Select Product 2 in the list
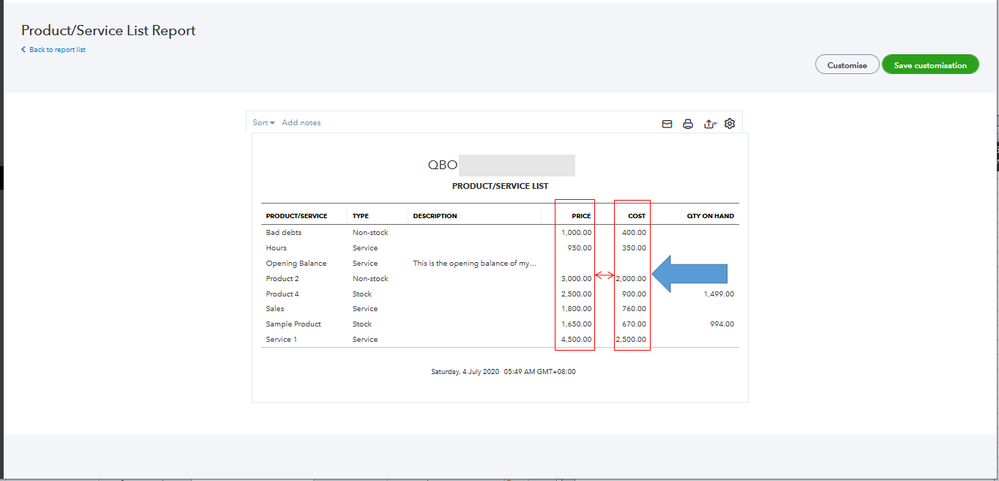Screen dimensions: 999x481 [282, 278]
